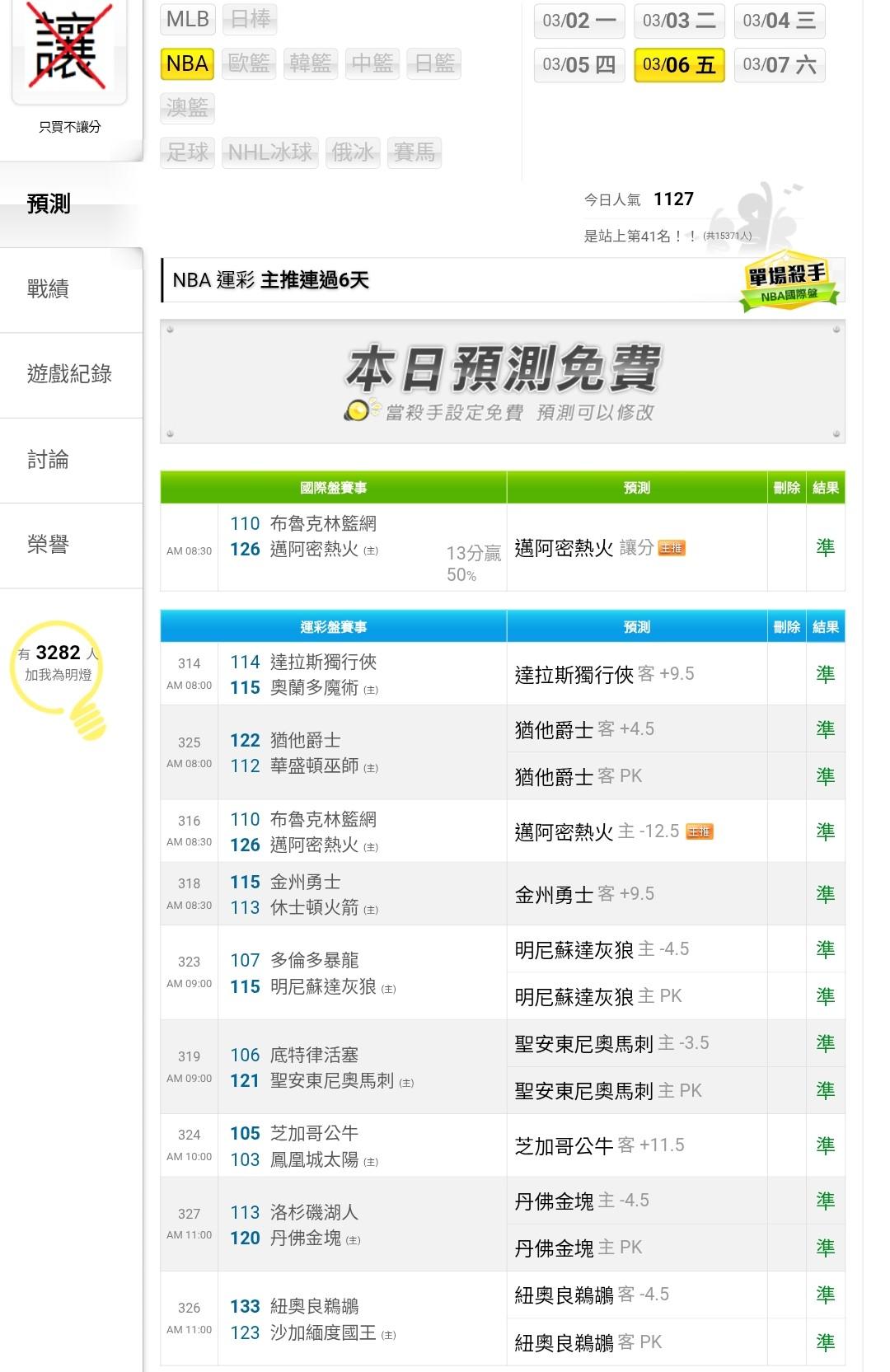Click 準 result for 達拉斯獨行俠 prediction
The height and width of the screenshot is (1372, 890).
coord(825,674)
